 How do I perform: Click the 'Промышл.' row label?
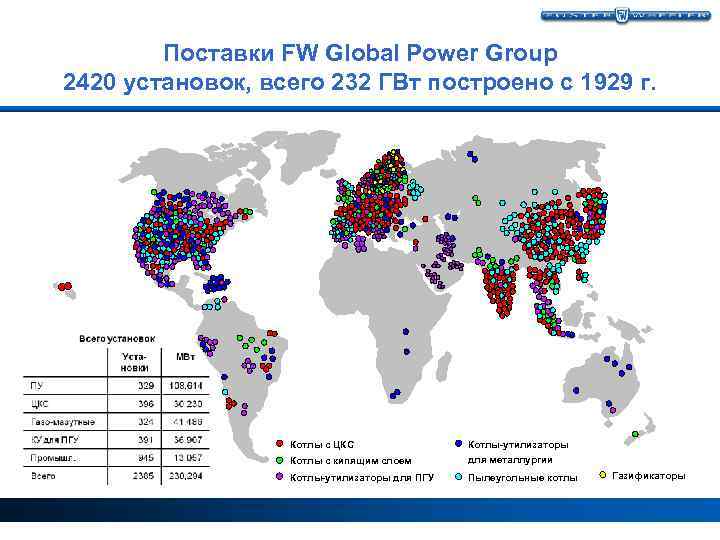click(x=54, y=458)
